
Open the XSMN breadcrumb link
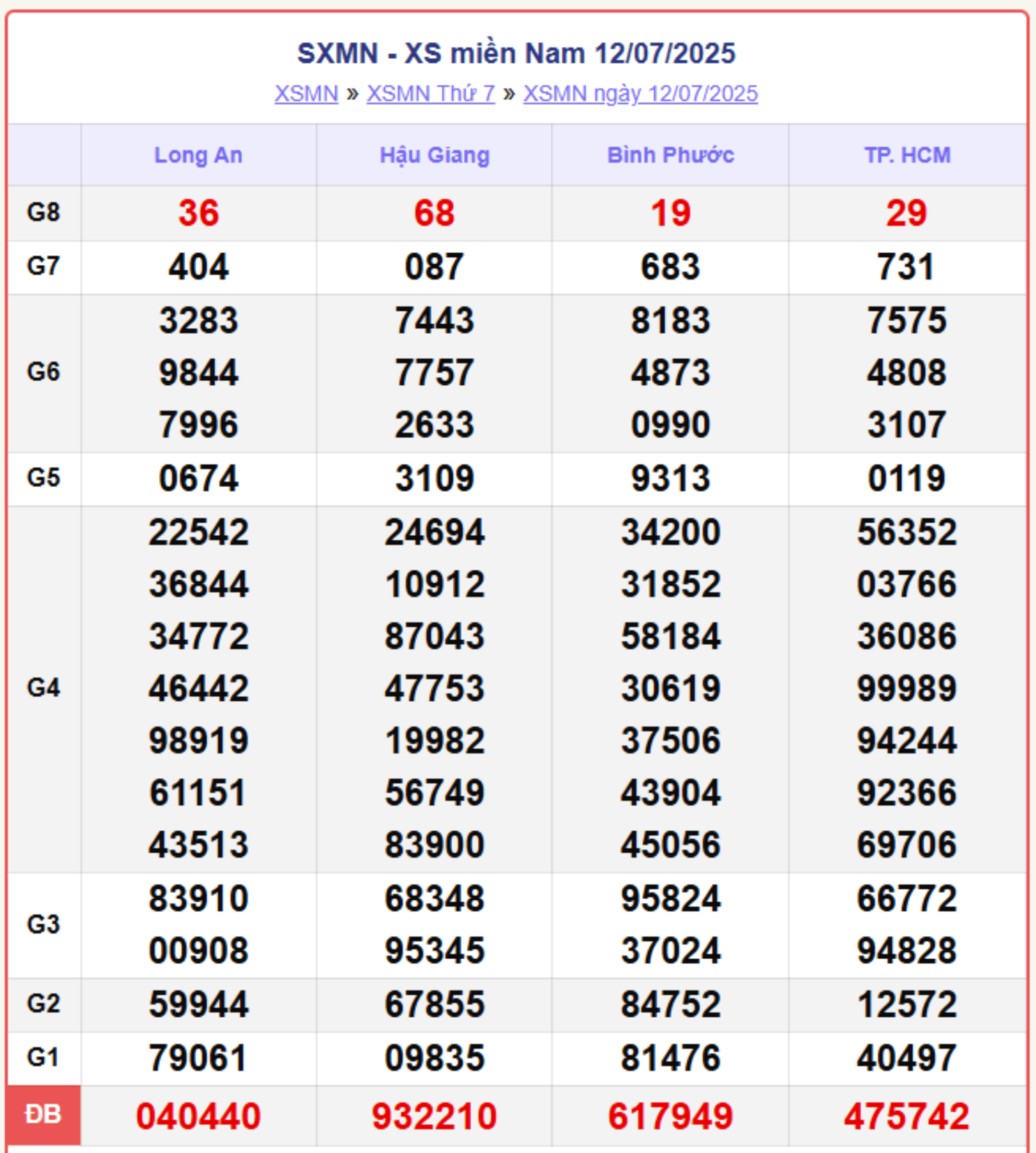click(x=306, y=93)
